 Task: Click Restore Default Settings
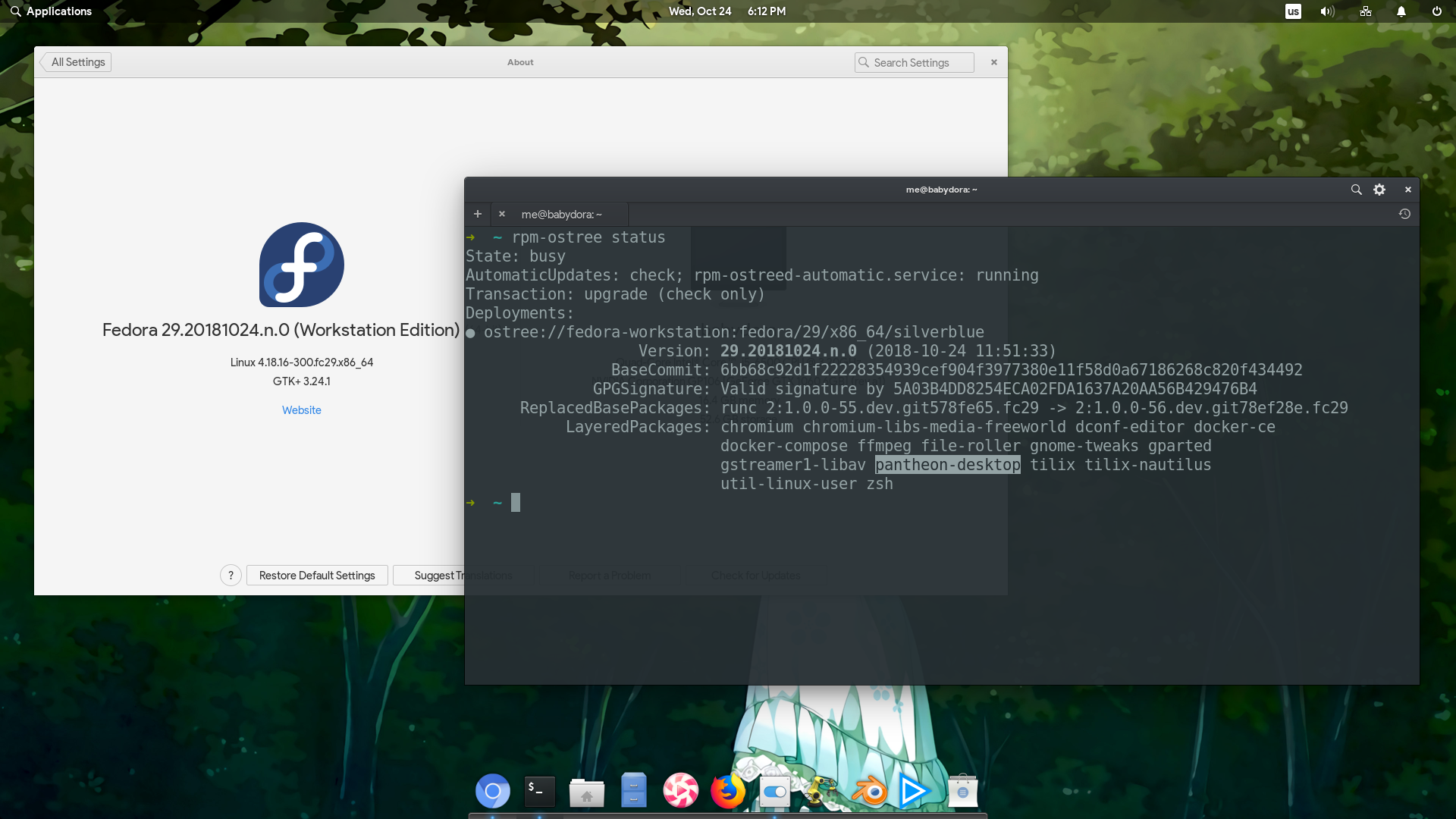click(317, 576)
